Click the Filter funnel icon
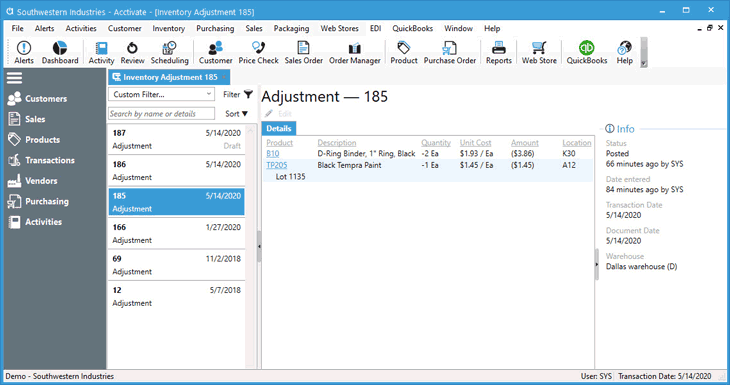The width and height of the screenshot is (730, 385). (249, 95)
